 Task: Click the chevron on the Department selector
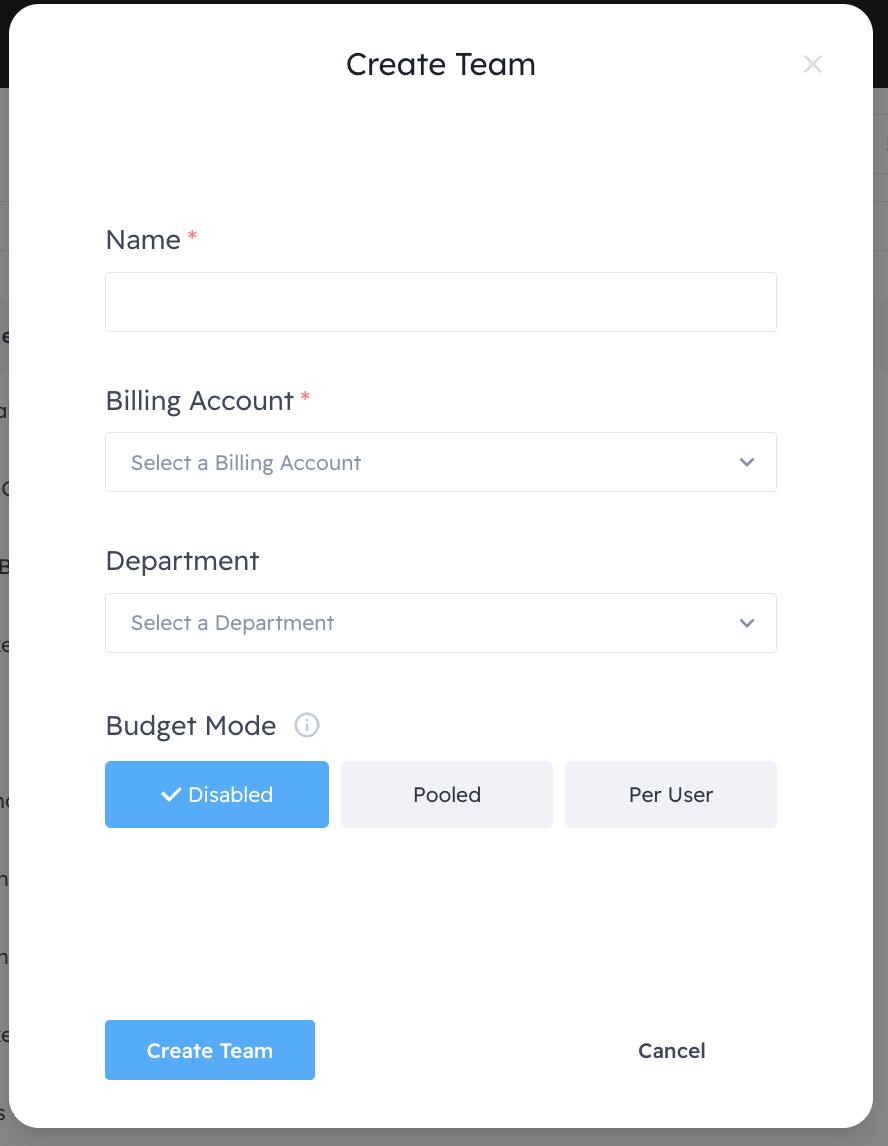[746, 622]
